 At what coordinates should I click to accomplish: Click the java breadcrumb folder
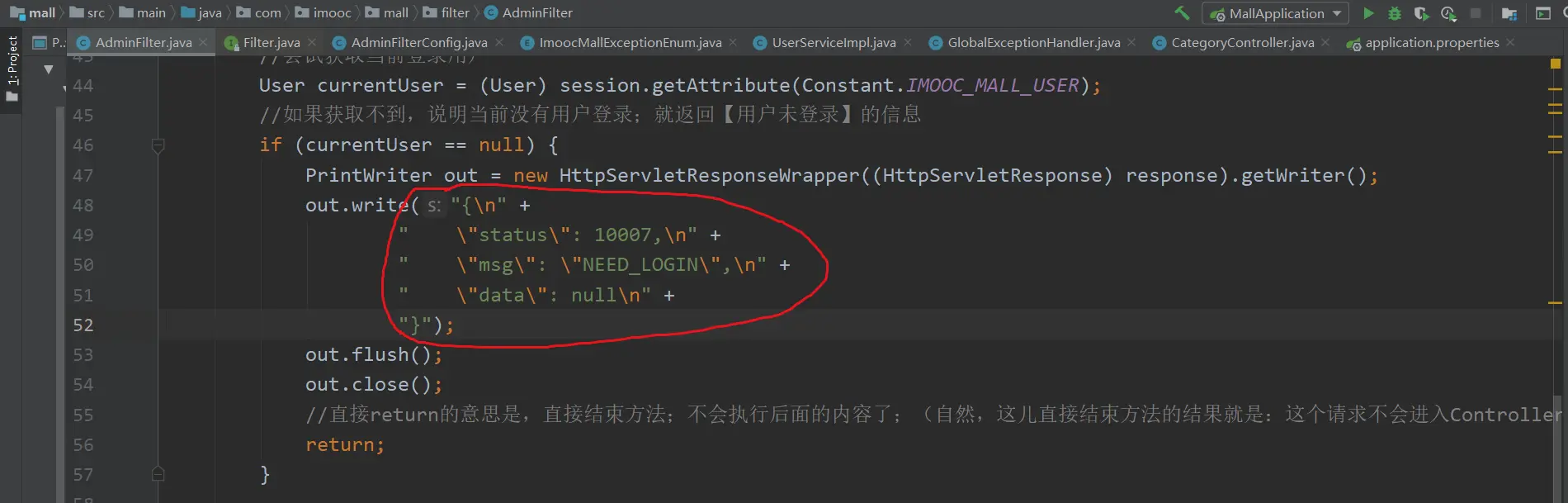201,12
